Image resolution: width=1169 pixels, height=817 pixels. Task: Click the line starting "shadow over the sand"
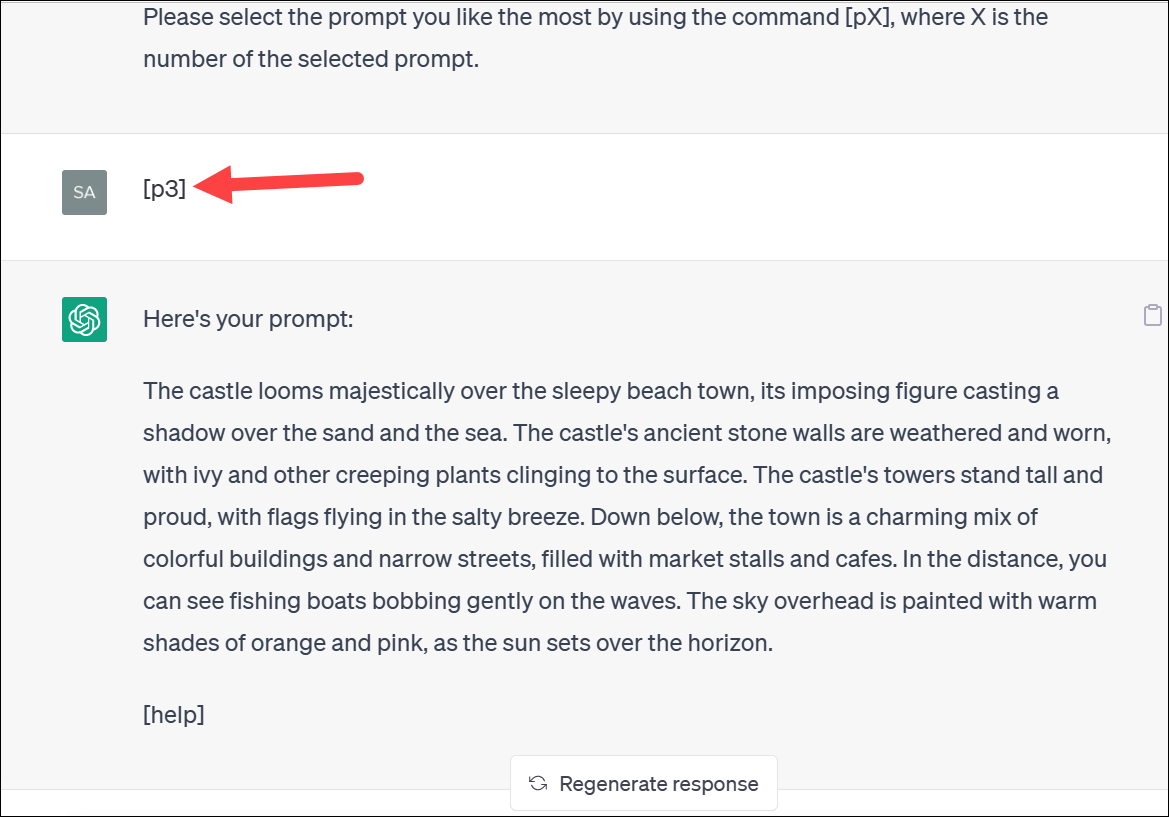pos(627,433)
